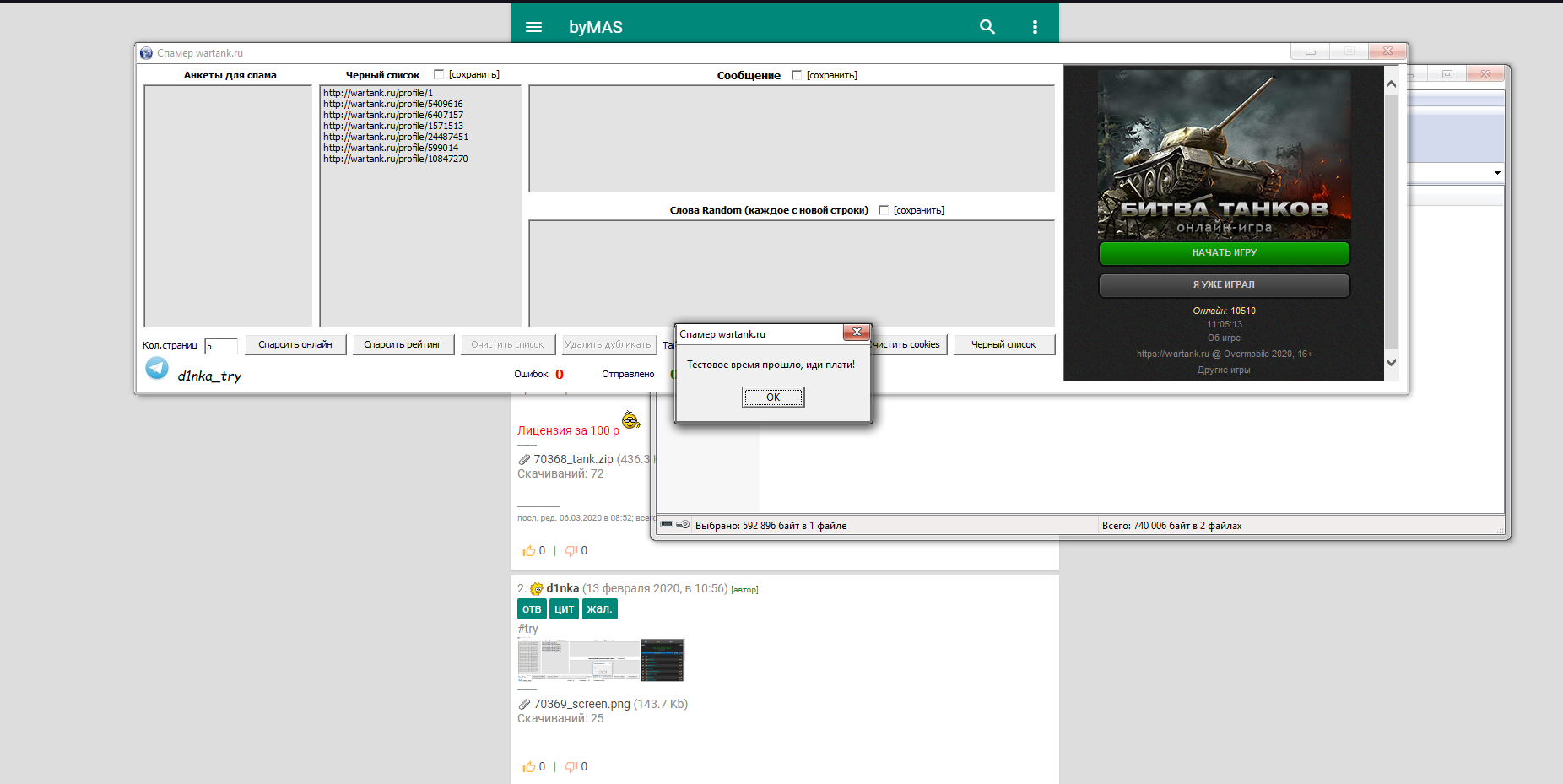Open the byMAS hamburger menu
The width and height of the screenshot is (1563, 784).
(x=533, y=27)
